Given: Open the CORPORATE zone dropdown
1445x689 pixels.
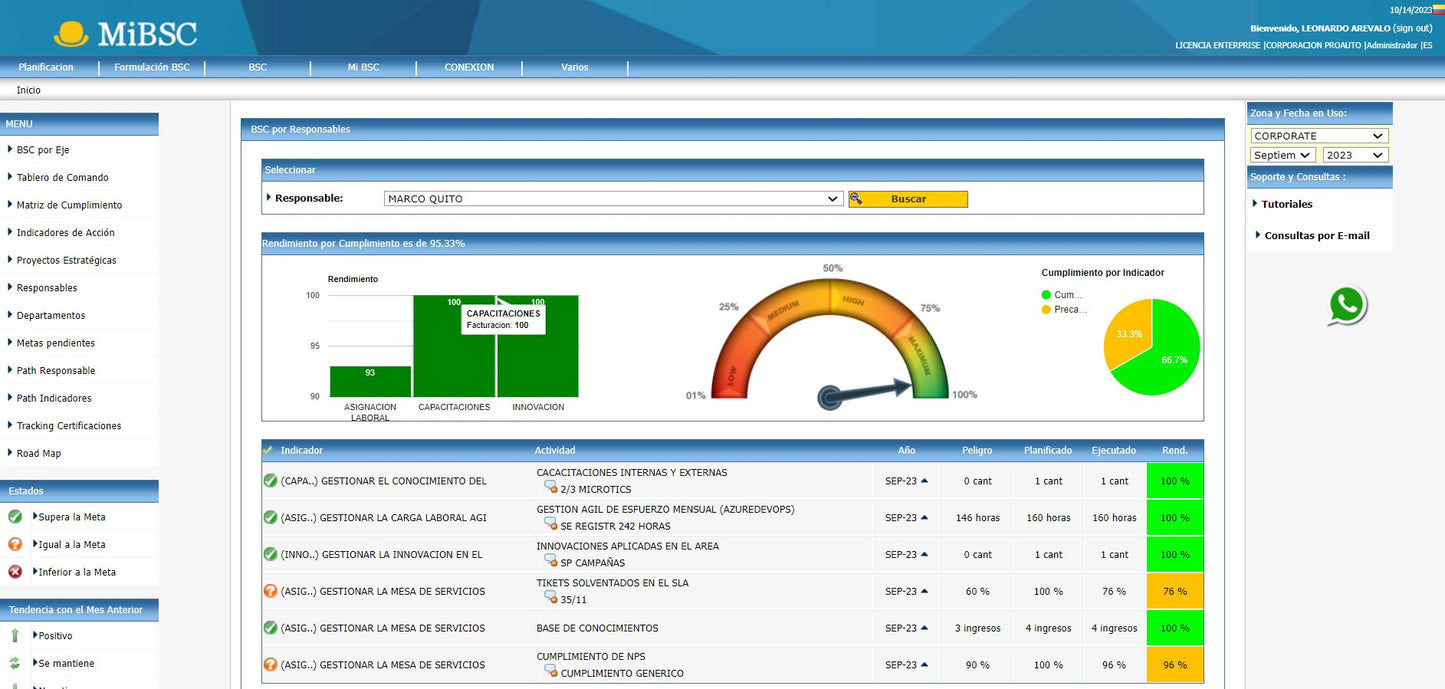Looking at the screenshot, I should pyautogui.click(x=1318, y=136).
